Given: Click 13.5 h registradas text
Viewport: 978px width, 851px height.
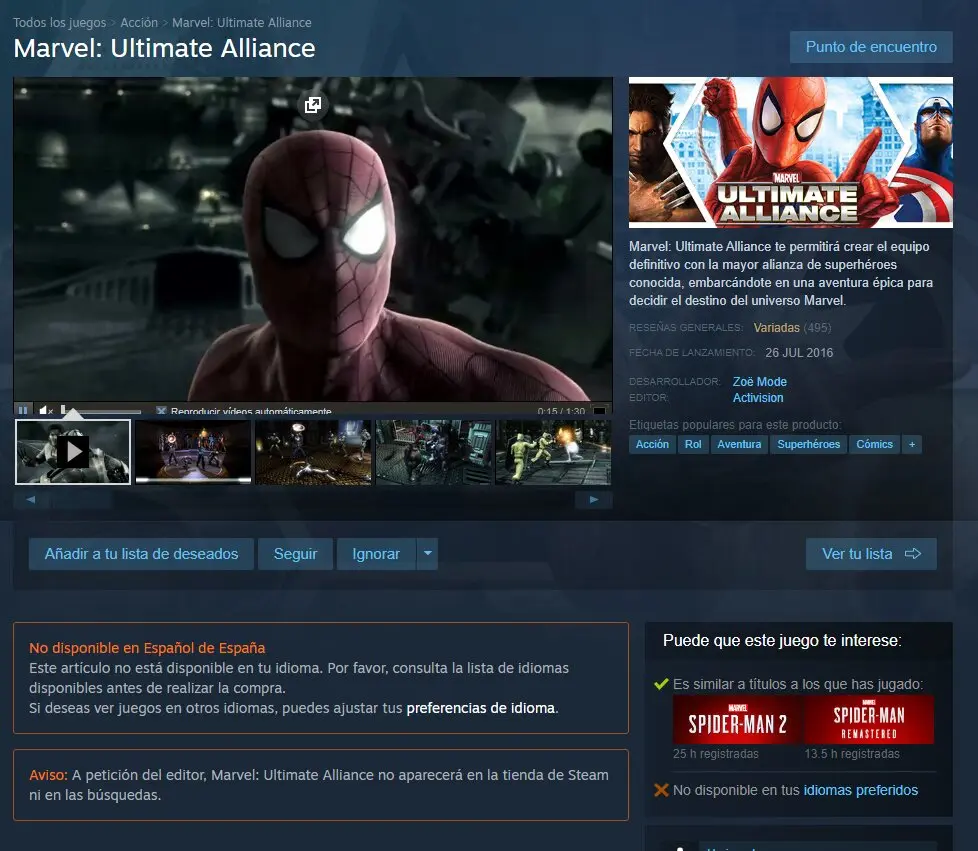Looking at the screenshot, I should (x=851, y=754).
